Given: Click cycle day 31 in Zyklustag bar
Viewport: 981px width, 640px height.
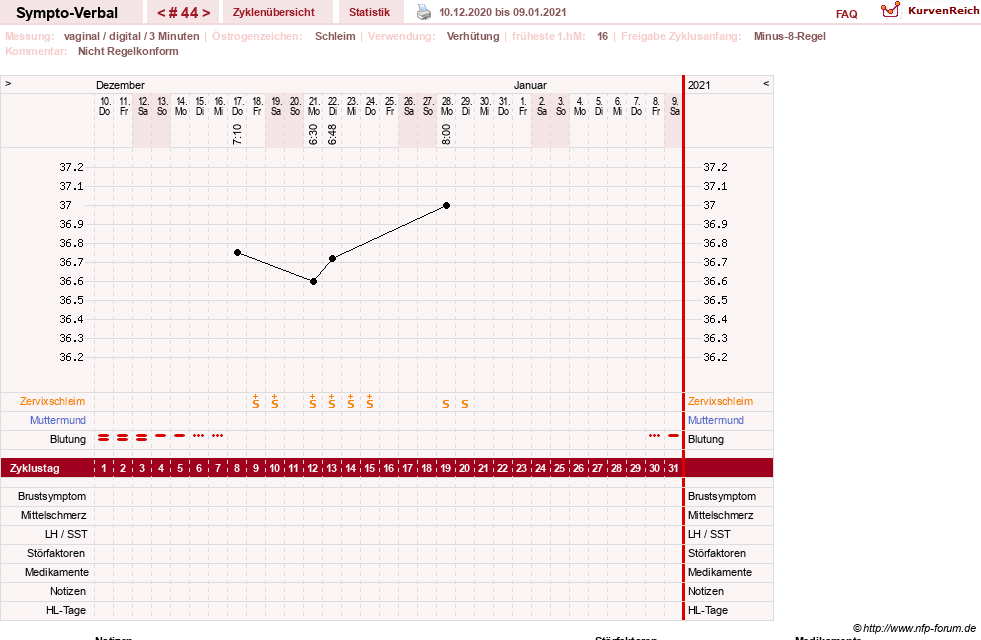Looking at the screenshot, I should 673,468.
